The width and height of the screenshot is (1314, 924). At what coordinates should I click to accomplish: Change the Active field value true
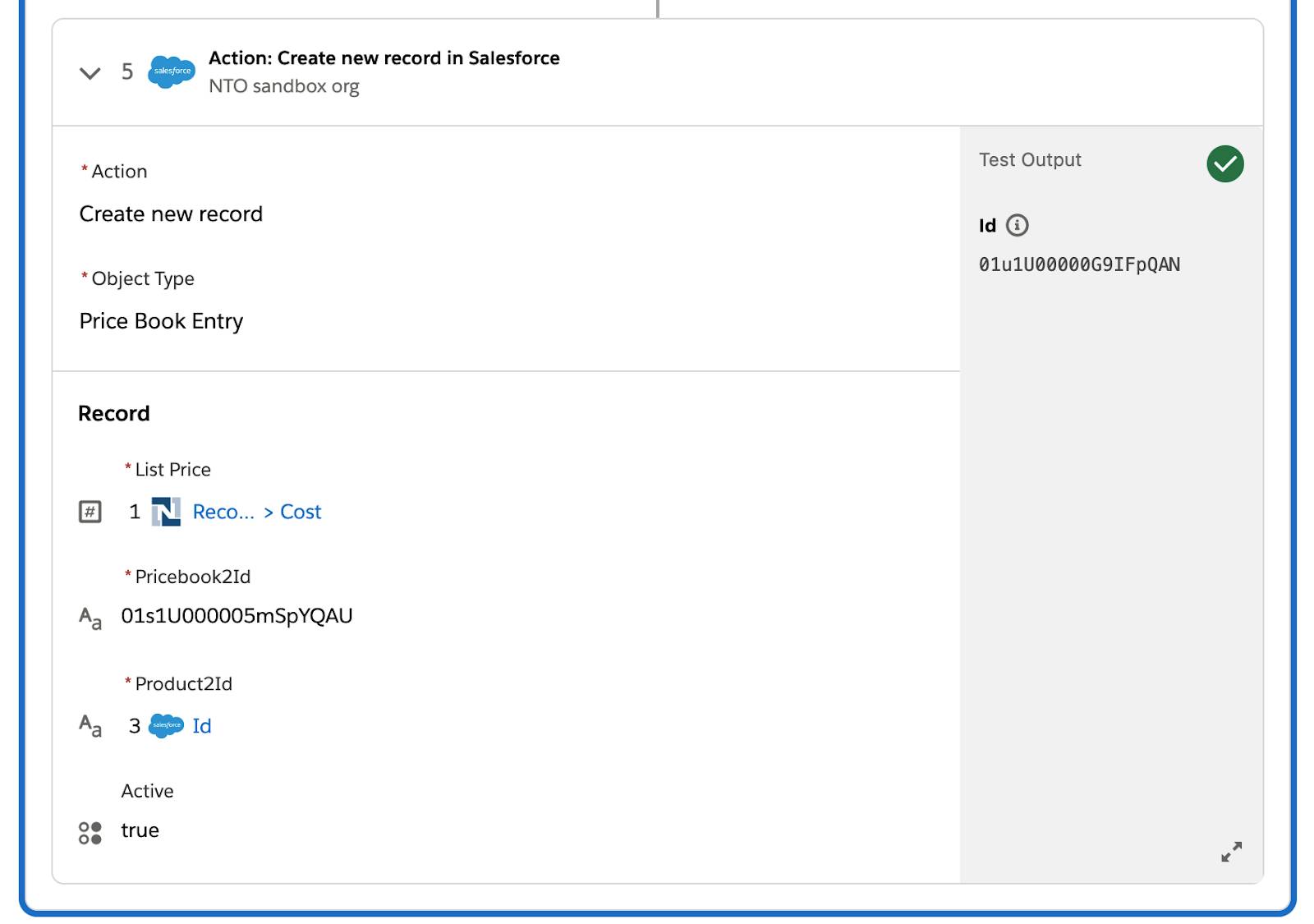click(140, 830)
